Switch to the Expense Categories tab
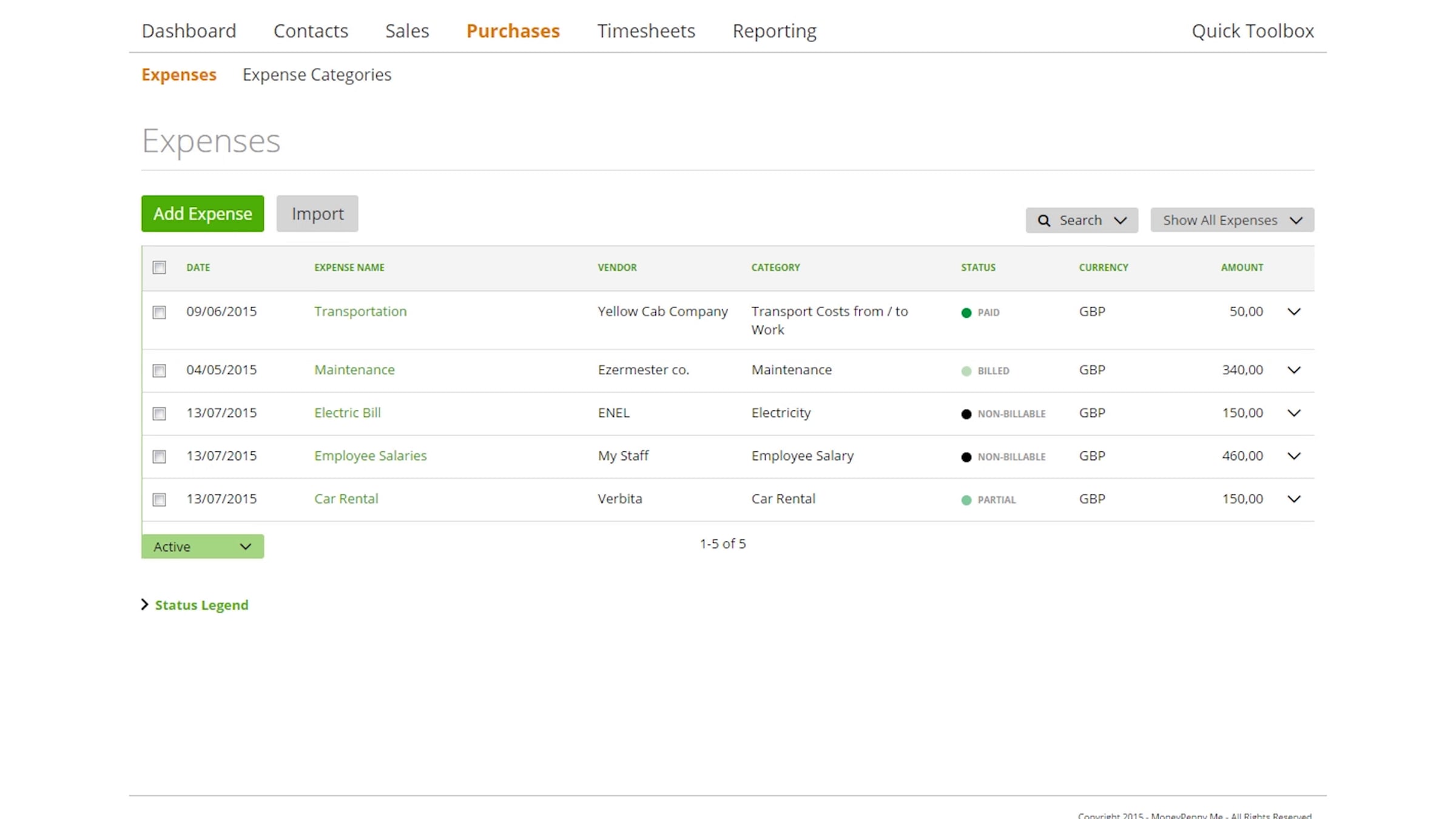1456x819 pixels. tap(317, 75)
